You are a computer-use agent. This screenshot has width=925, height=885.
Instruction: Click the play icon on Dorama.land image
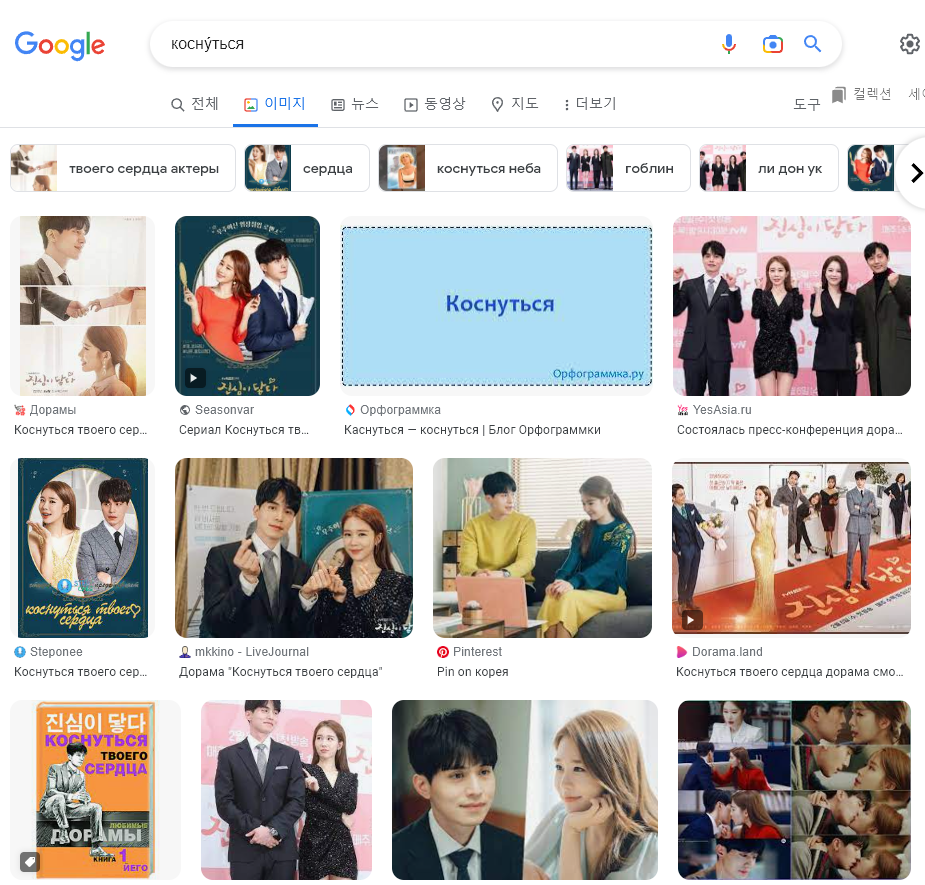pos(691,620)
